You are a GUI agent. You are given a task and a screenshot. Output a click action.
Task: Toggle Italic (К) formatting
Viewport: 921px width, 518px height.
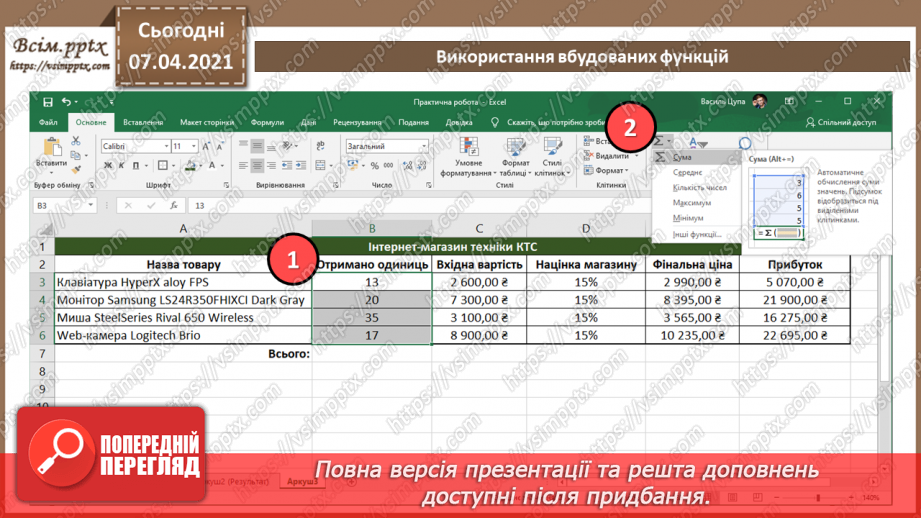[x=121, y=166]
